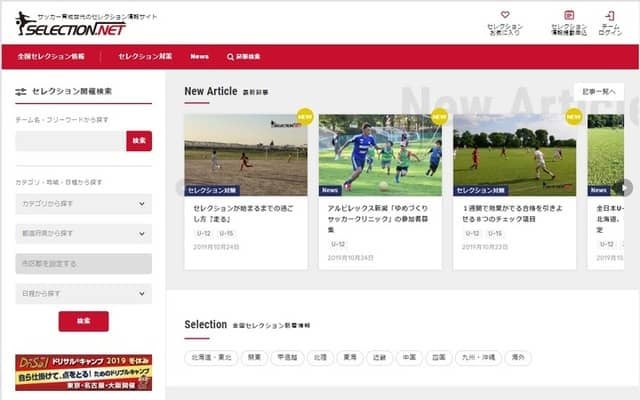Click the dribble camp 2019 banner ad
This screenshot has height=400, width=640.
83,372
